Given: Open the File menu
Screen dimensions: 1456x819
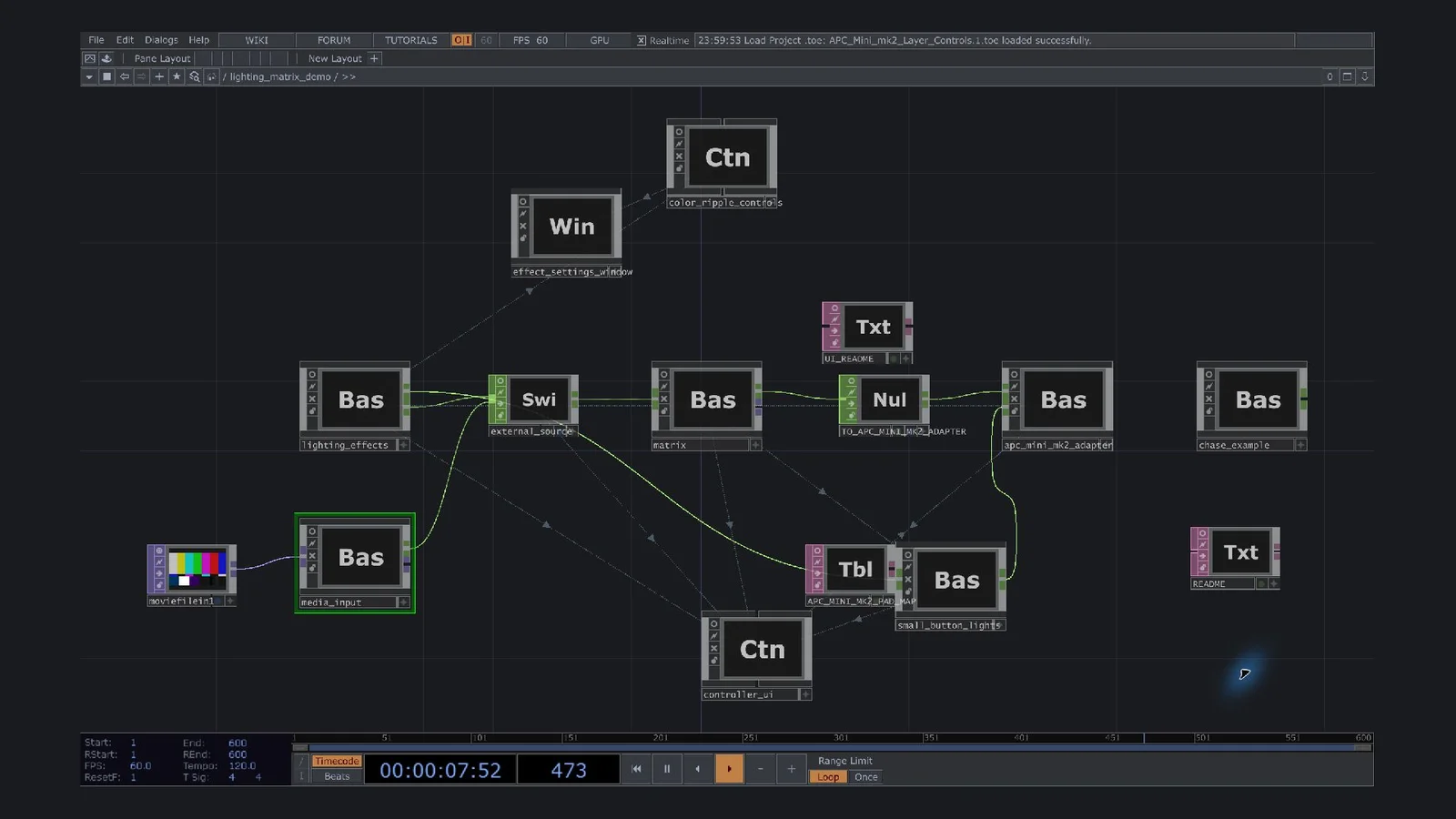Looking at the screenshot, I should tap(96, 40).
